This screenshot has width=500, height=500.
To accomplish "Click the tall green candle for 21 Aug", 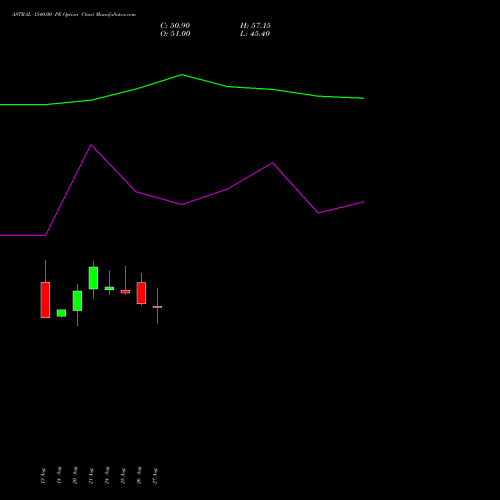I will pyautogui.click(x=93, y=278).
